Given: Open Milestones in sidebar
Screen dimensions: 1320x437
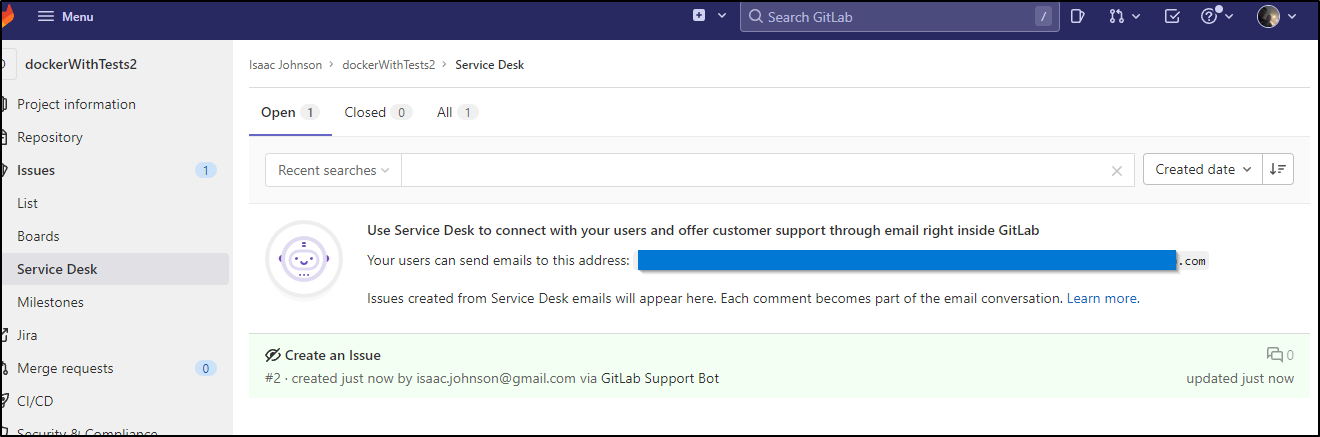Looking at the screenshot, I should (50, 302).
